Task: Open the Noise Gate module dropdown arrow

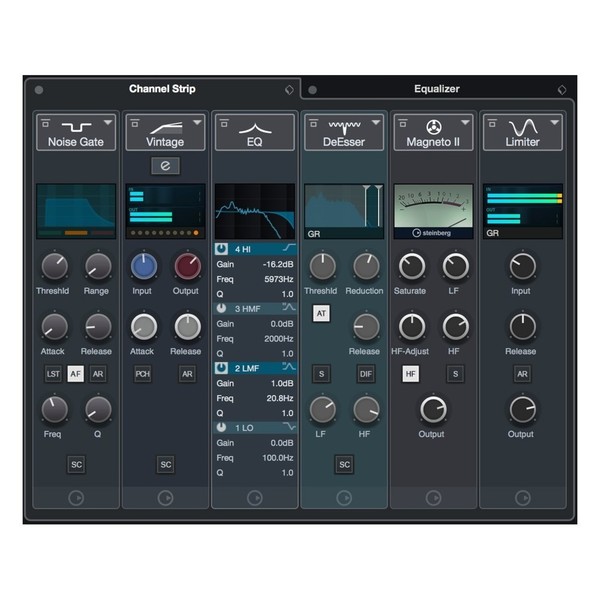Action: [x=108, y=122]
